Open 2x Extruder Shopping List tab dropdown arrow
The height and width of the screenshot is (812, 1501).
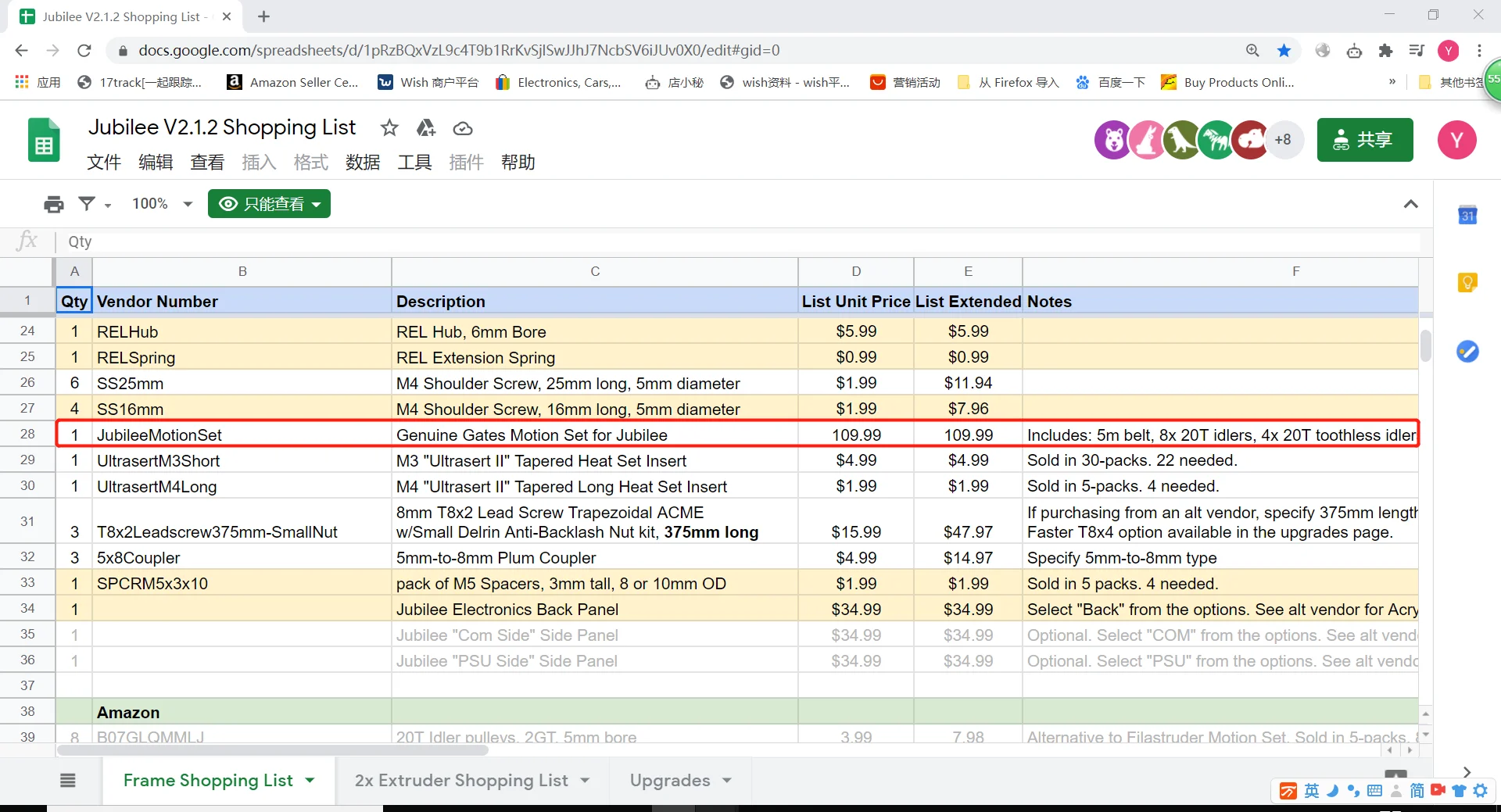click(x=585, y=780)
